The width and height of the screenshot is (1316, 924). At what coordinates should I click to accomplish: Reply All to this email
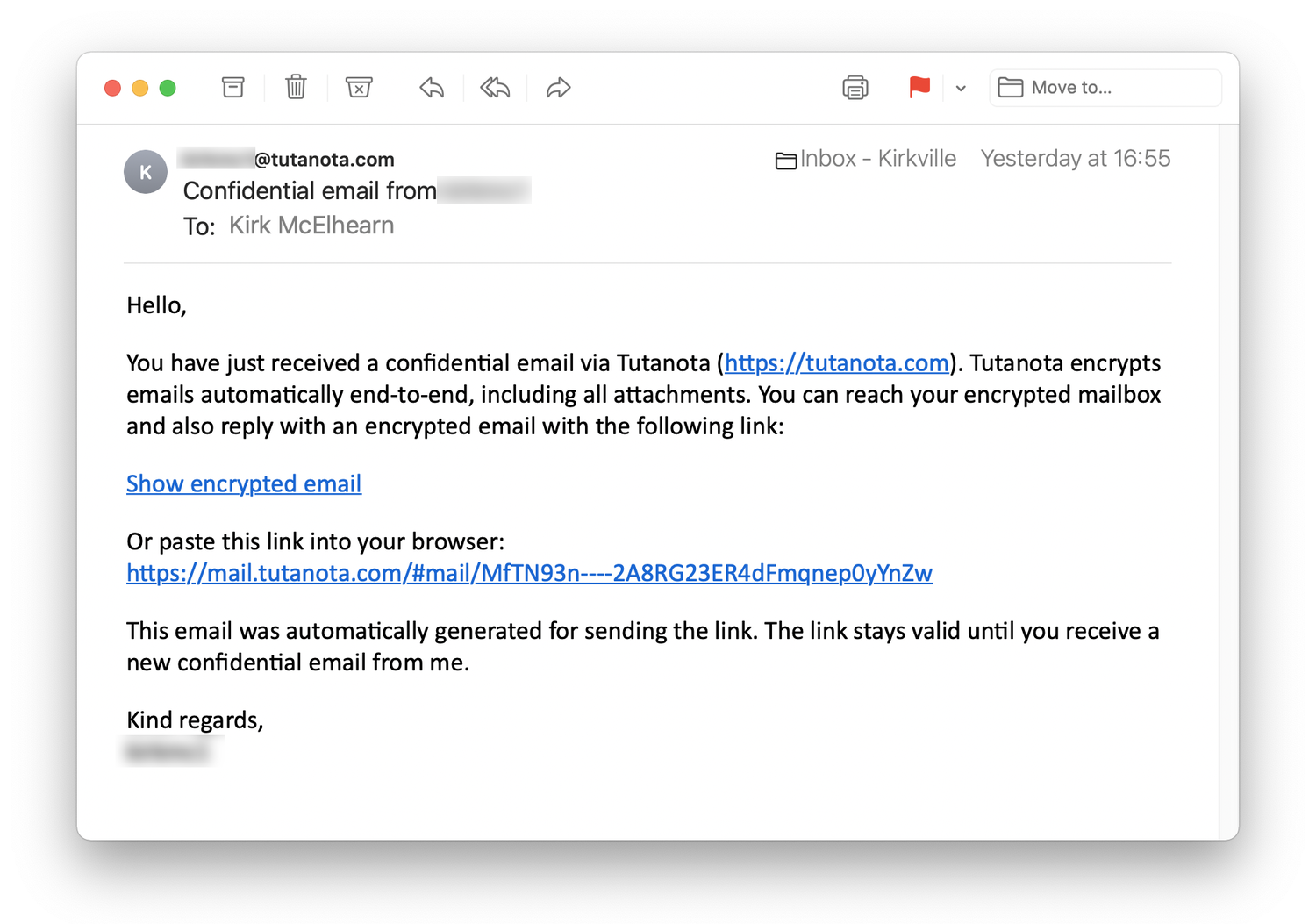pos(495,87)
